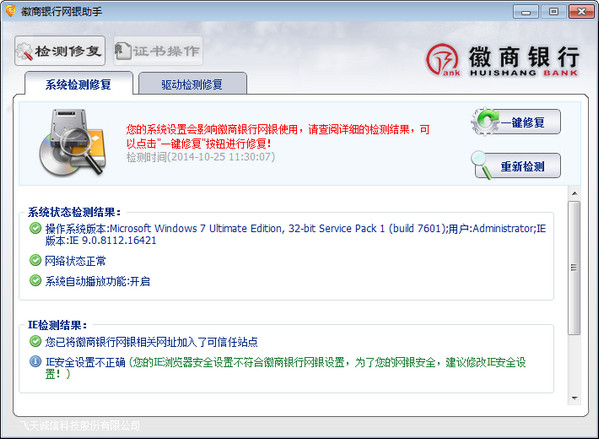Click the 系统状态检测结果 heading
The image size is (599, 439).
[74, 212]
